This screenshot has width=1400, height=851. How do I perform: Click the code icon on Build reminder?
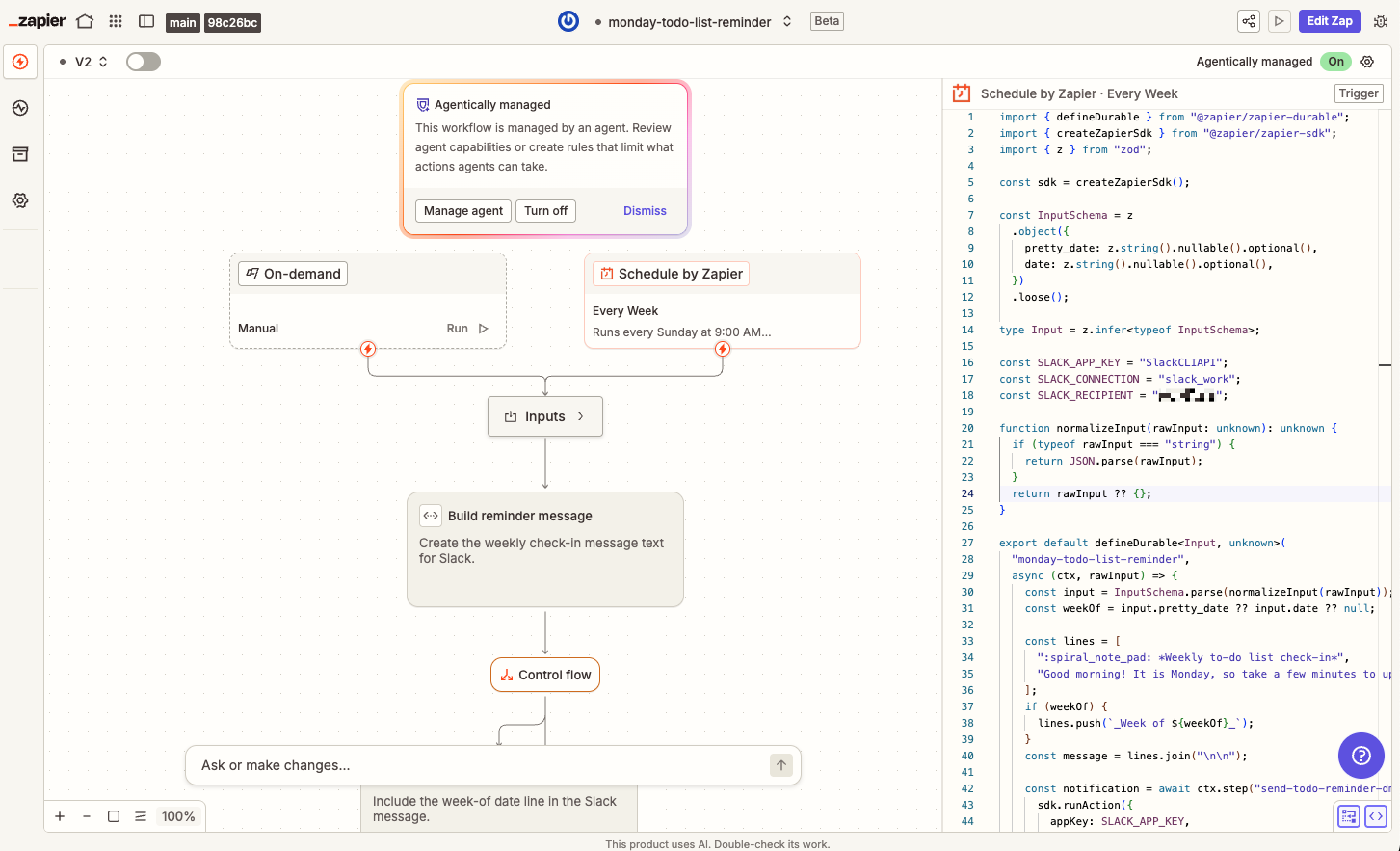pos(431,516)
